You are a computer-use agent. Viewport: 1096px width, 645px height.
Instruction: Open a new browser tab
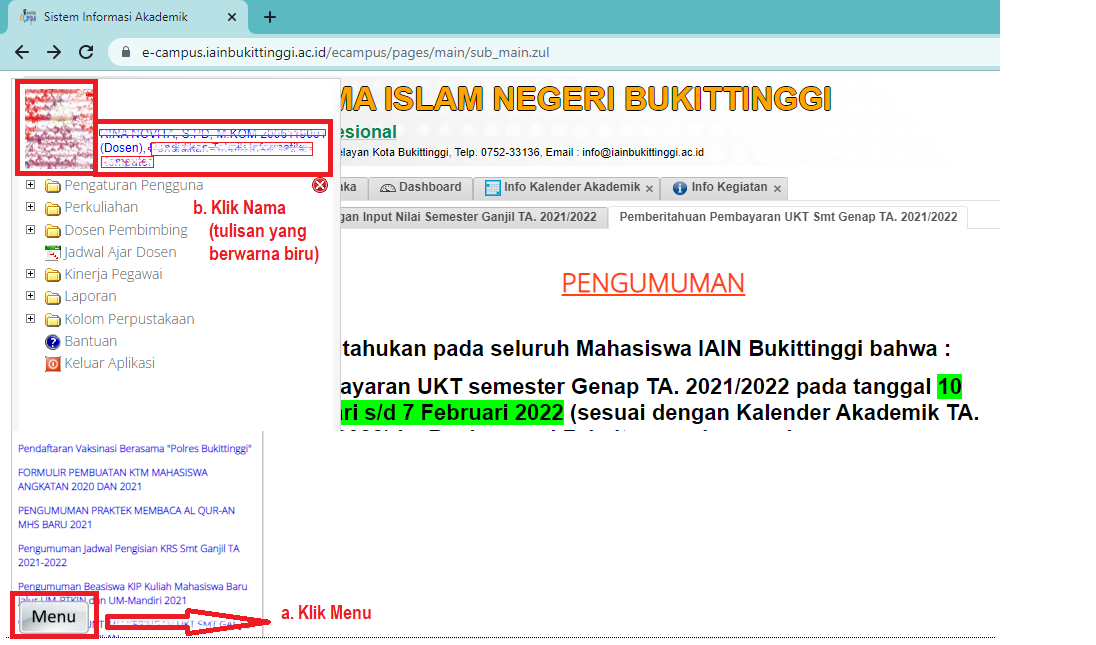click(x=270, y=17)
